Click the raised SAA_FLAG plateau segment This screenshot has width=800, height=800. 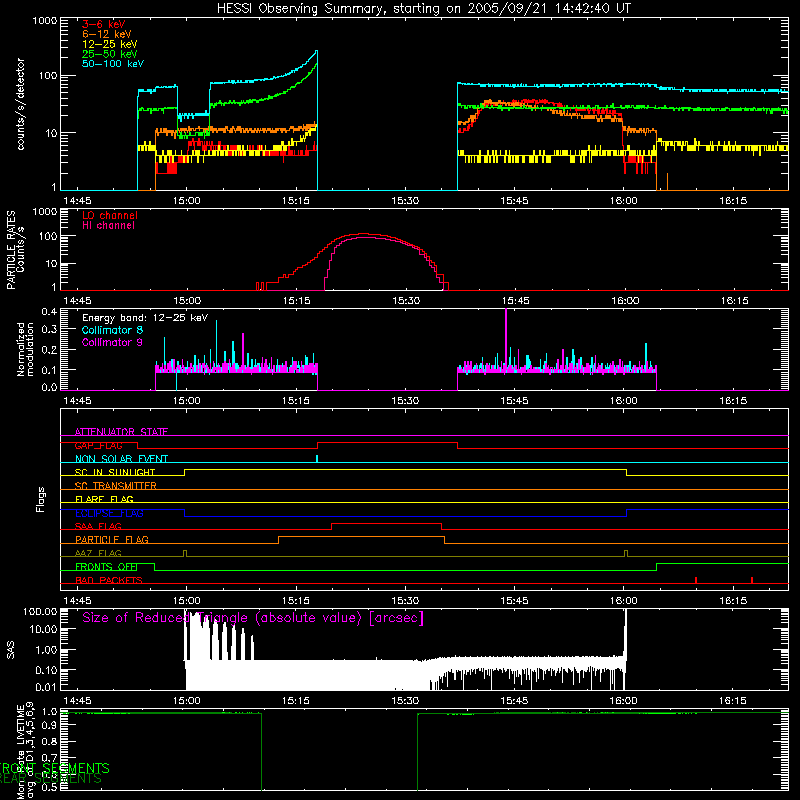[387, 523]
